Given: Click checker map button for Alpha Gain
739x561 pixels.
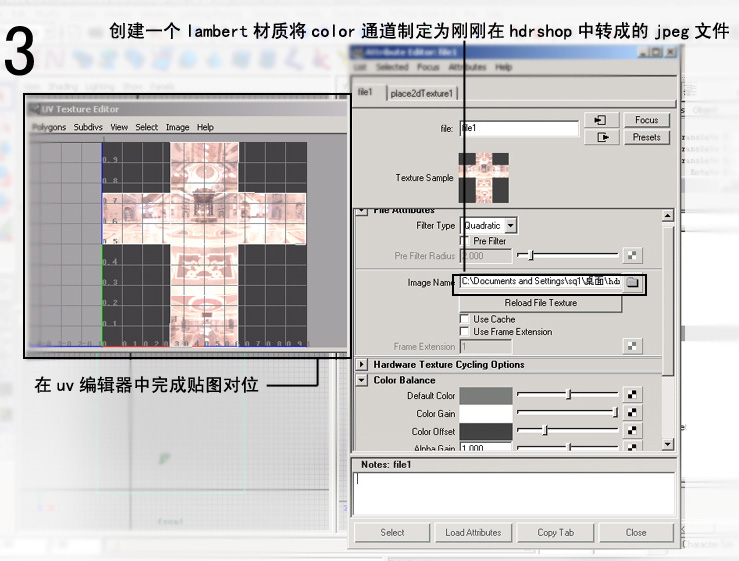Looking at the screenshot, I should 632,446.
